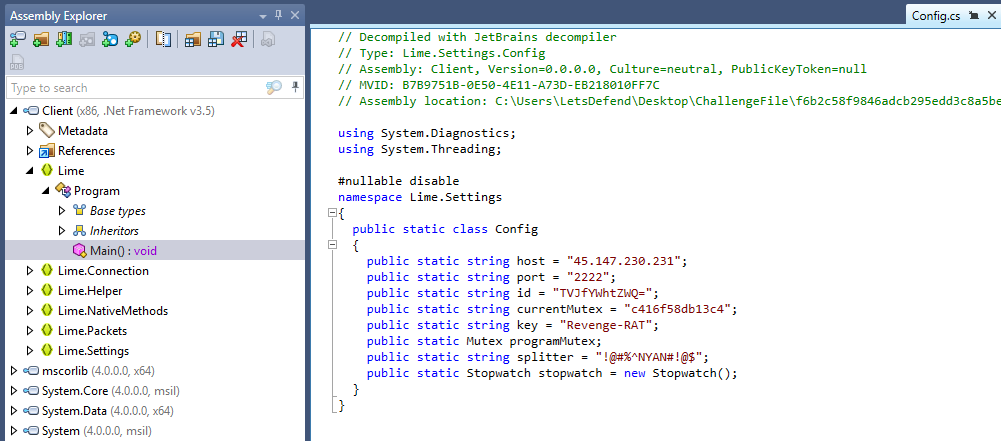Collapse the namespace code fold box
This screenshot has height=441, width=1001.
coord(332,213)
